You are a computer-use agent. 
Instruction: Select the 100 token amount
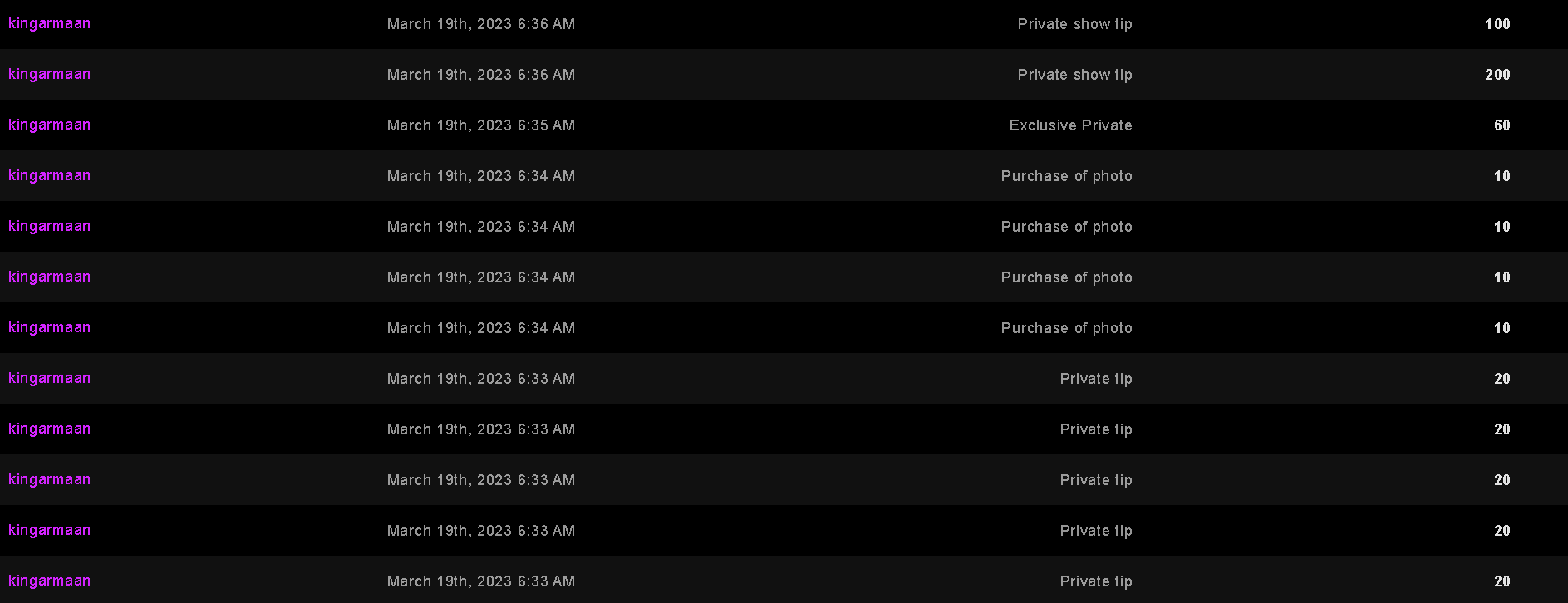1497,24
